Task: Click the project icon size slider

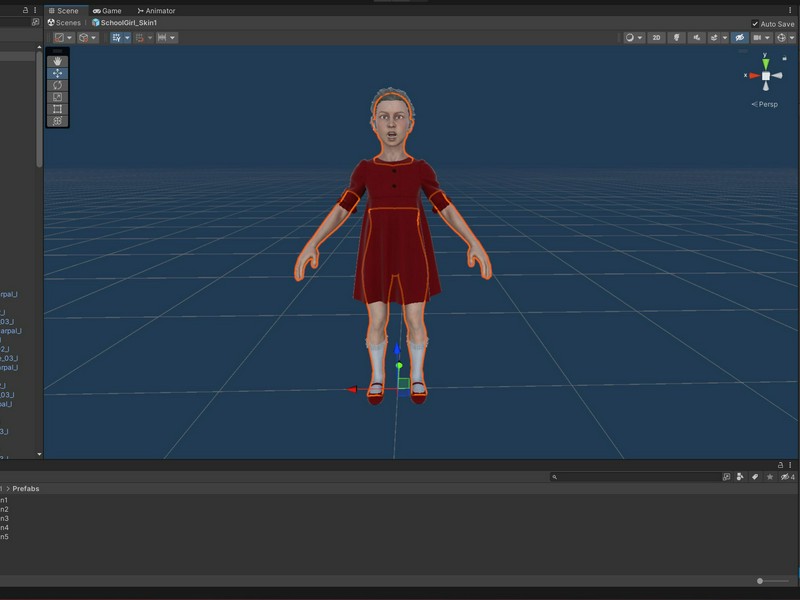Action: (x=773, y=581)
